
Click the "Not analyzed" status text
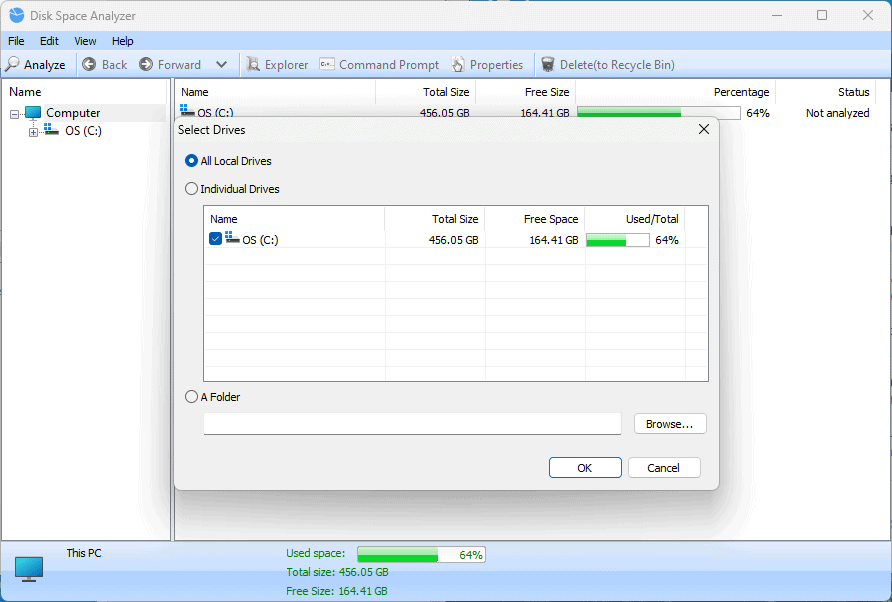[x=837, y=113]
